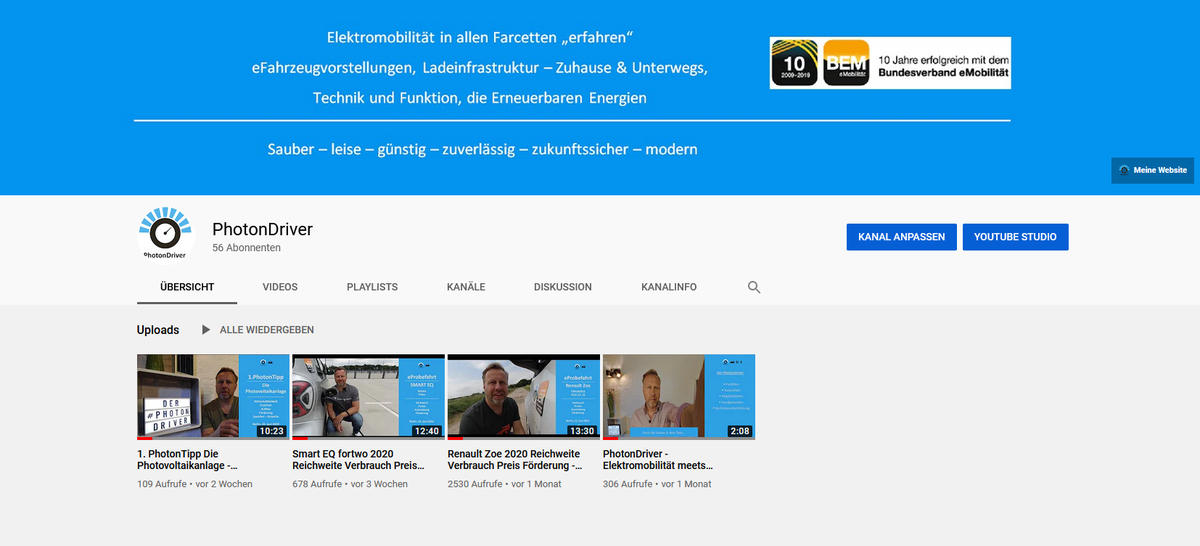Click title 'PhotonDriver - Elektromobilität meets'
This screenshot has width=1200, height=546.
659,460
